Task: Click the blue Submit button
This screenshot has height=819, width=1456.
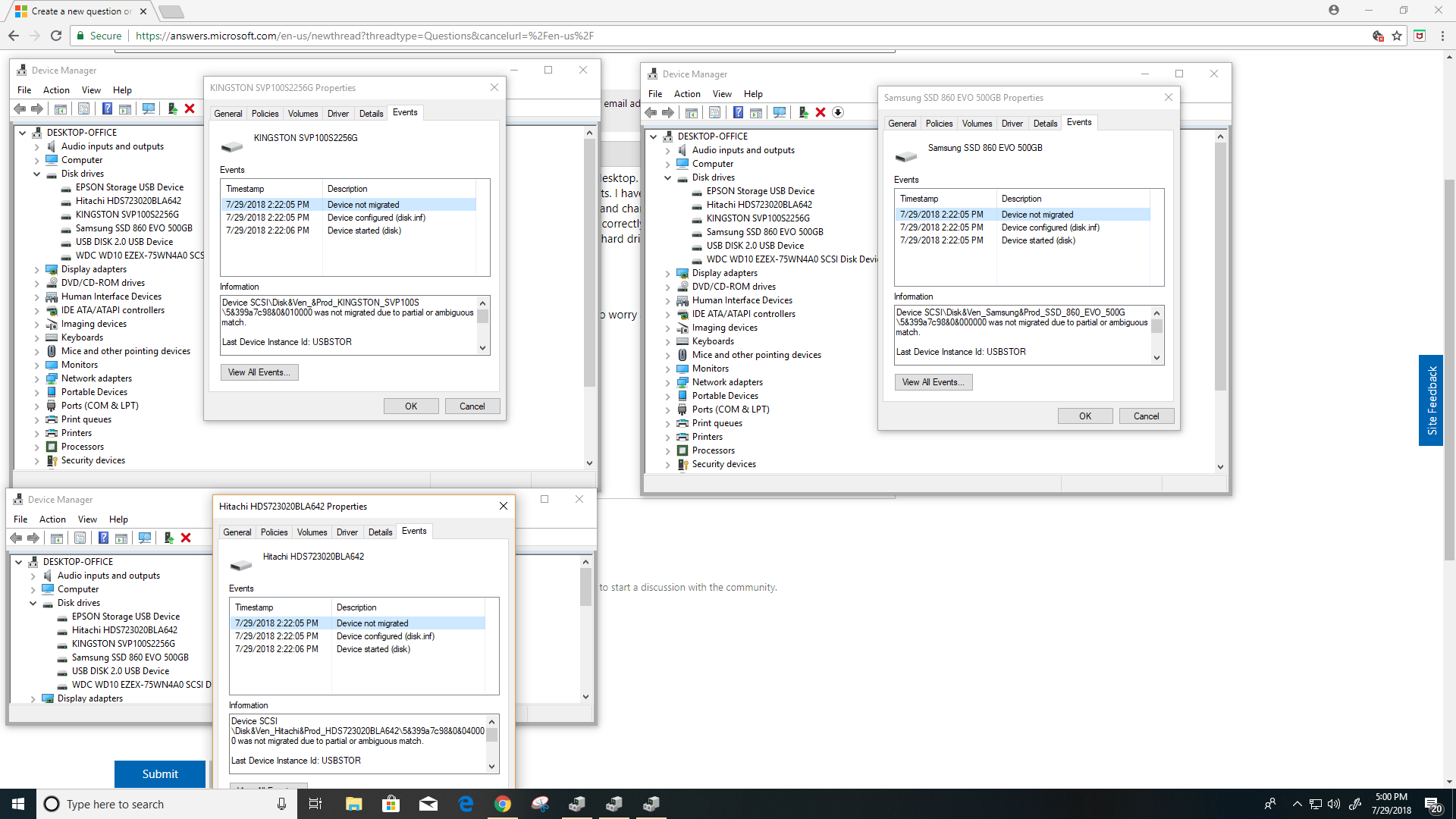Action: point(160,774)
